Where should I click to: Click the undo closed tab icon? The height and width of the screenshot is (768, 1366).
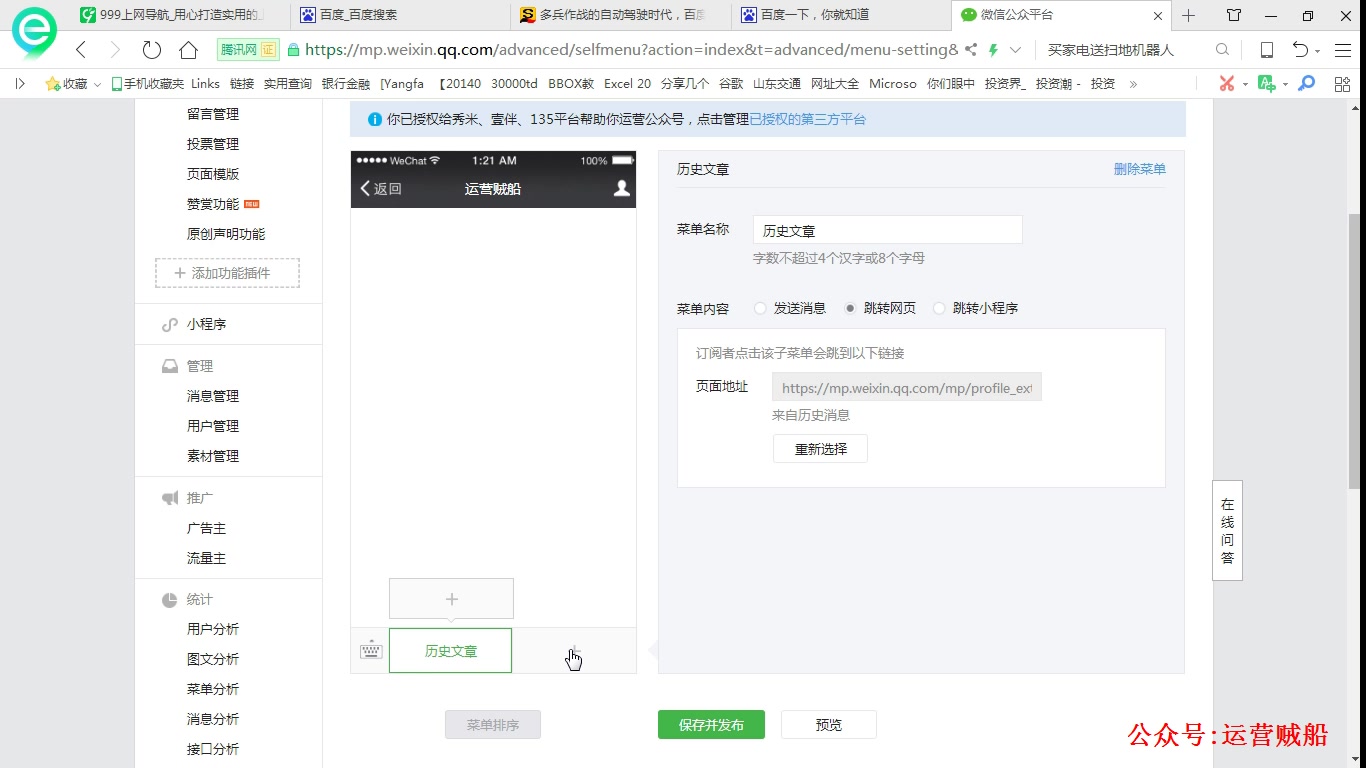(1300, 50)
